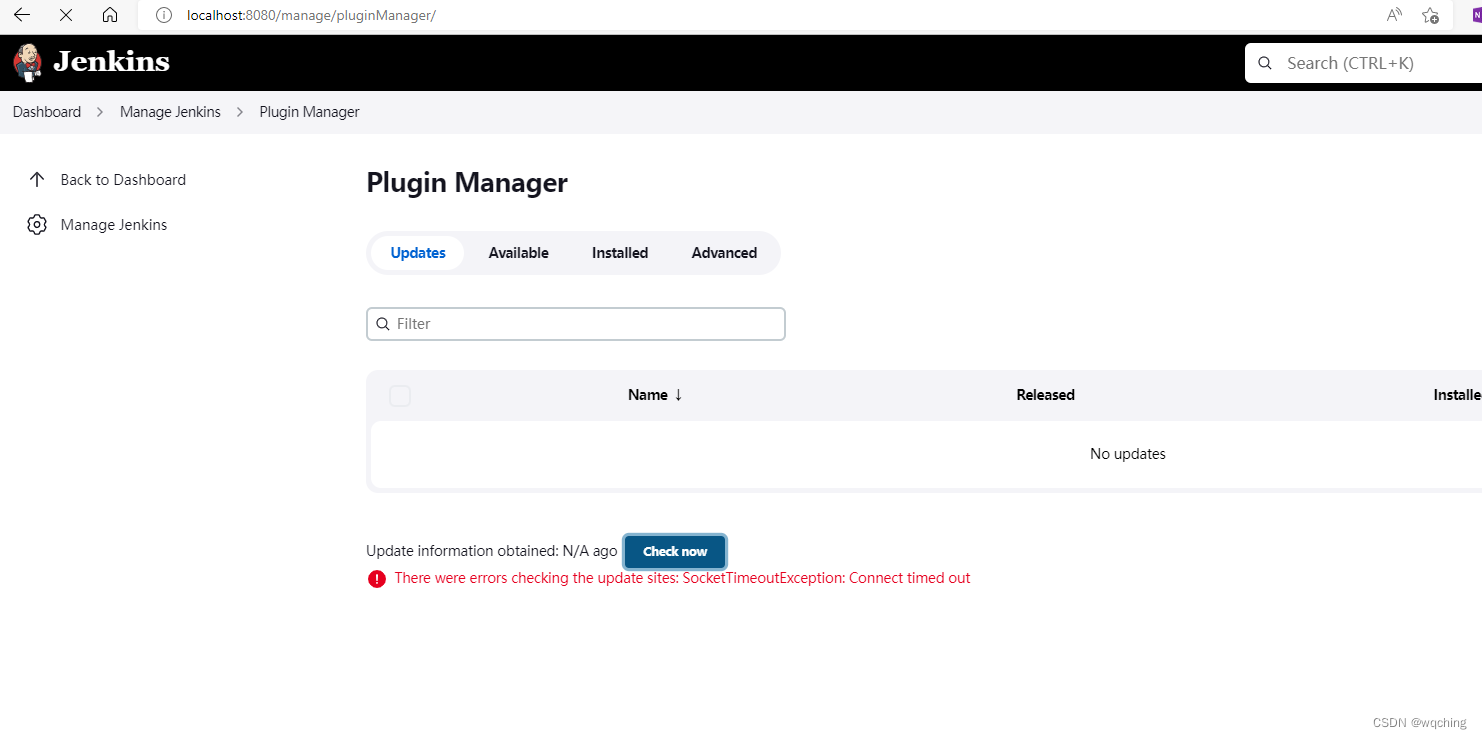Switch to the Installed tab
Viewport: 1482px width, 739px height.
click(620, 252)
